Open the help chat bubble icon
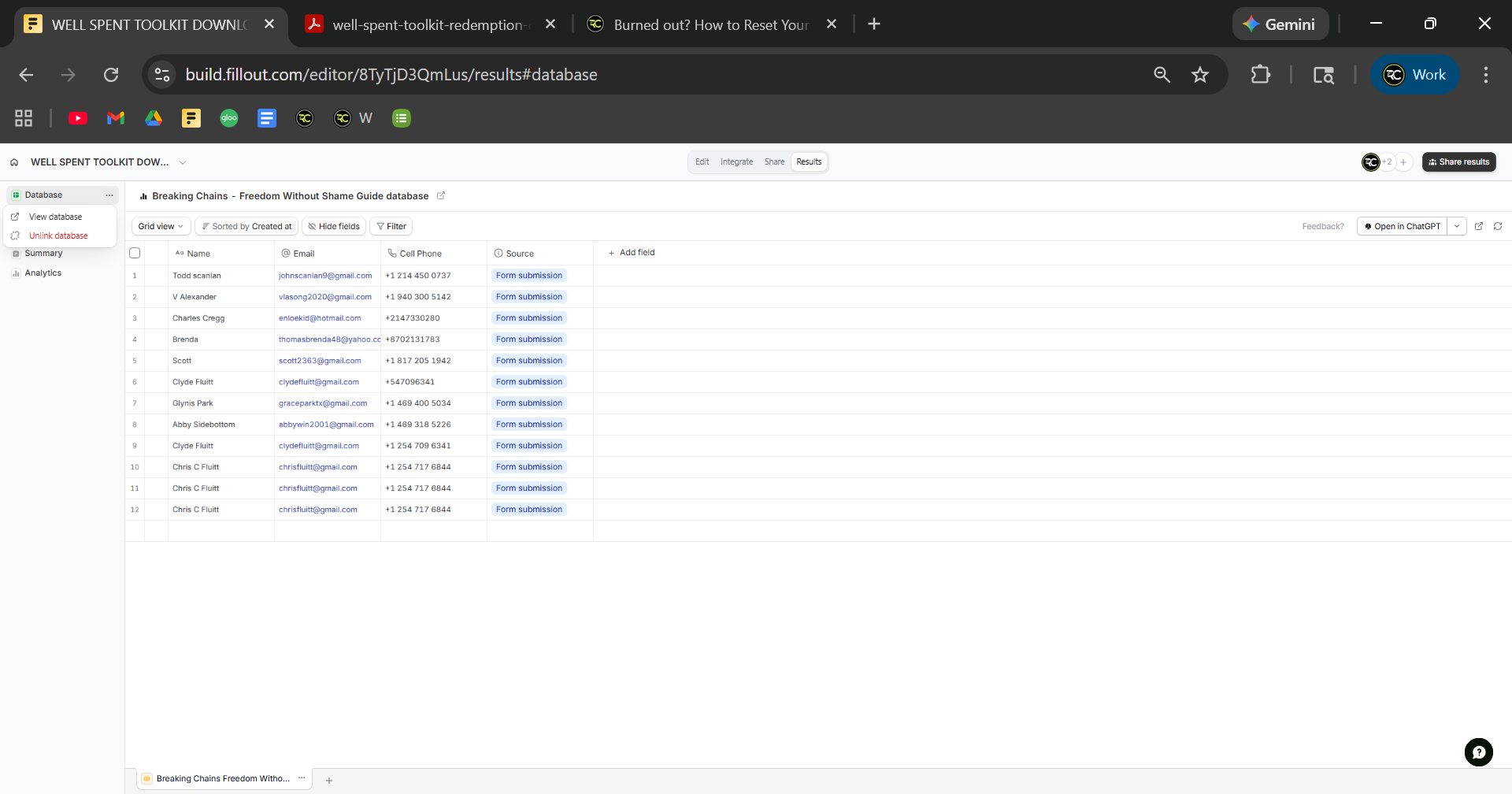Viewport: 1512px width, 794px height. (1478, 751)
